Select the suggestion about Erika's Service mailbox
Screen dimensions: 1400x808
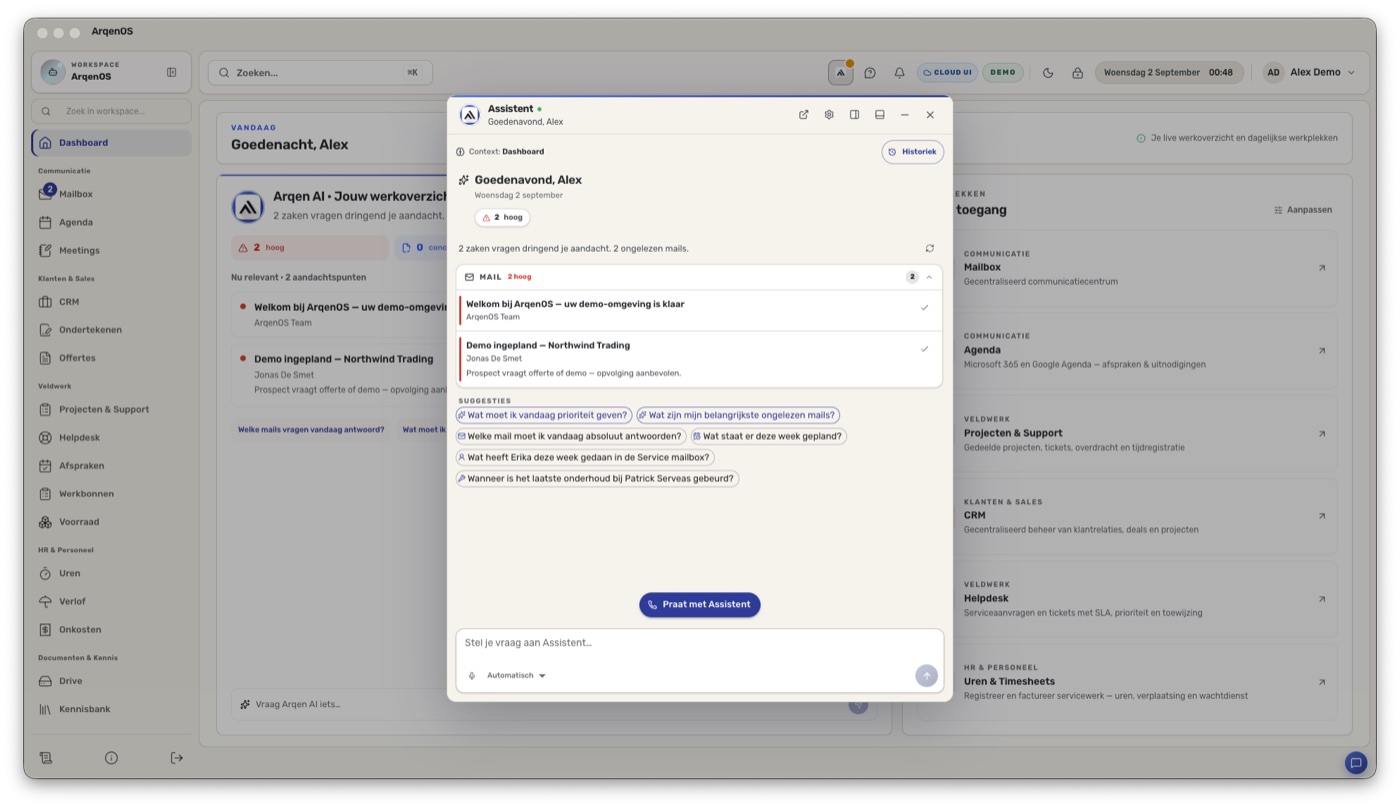coord(585,457)
